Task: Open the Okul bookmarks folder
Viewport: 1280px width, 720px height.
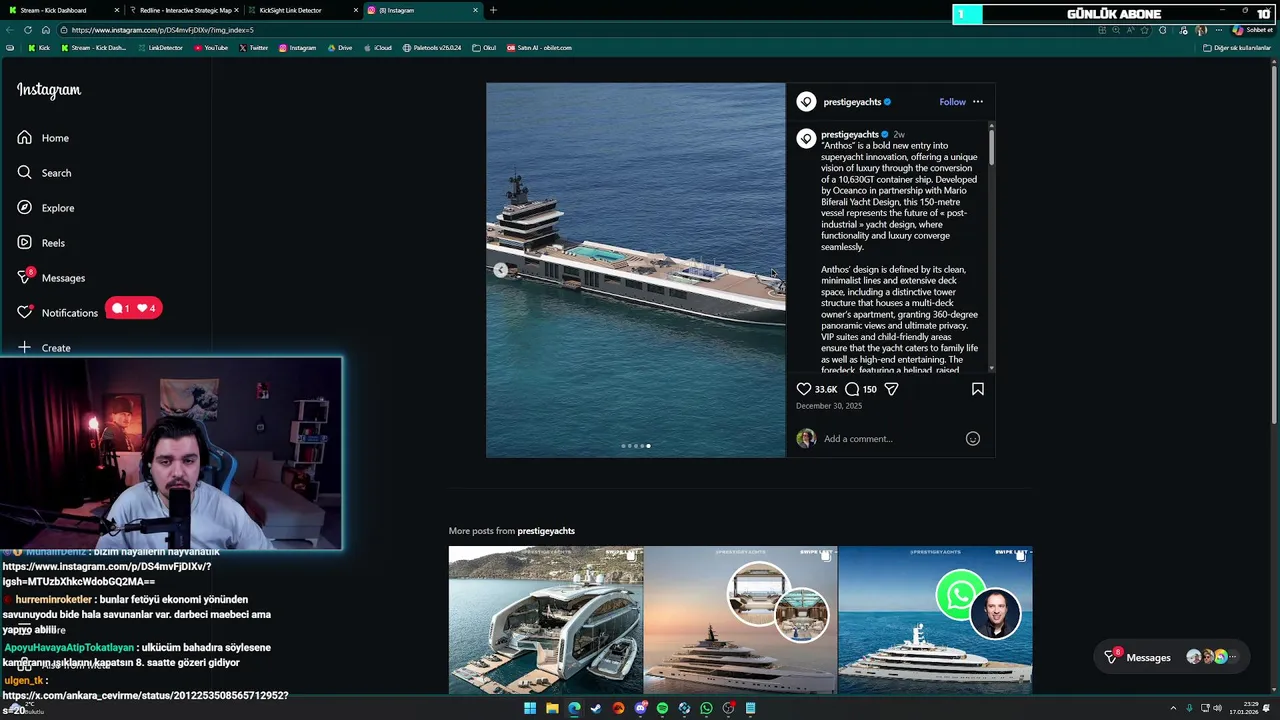Action: 484,48
